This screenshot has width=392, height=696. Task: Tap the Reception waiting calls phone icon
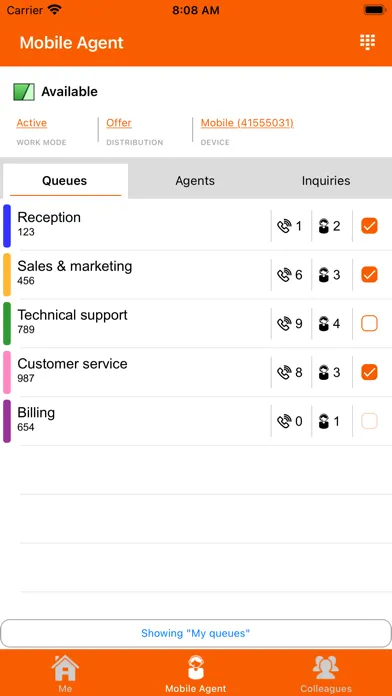point(284,226)
